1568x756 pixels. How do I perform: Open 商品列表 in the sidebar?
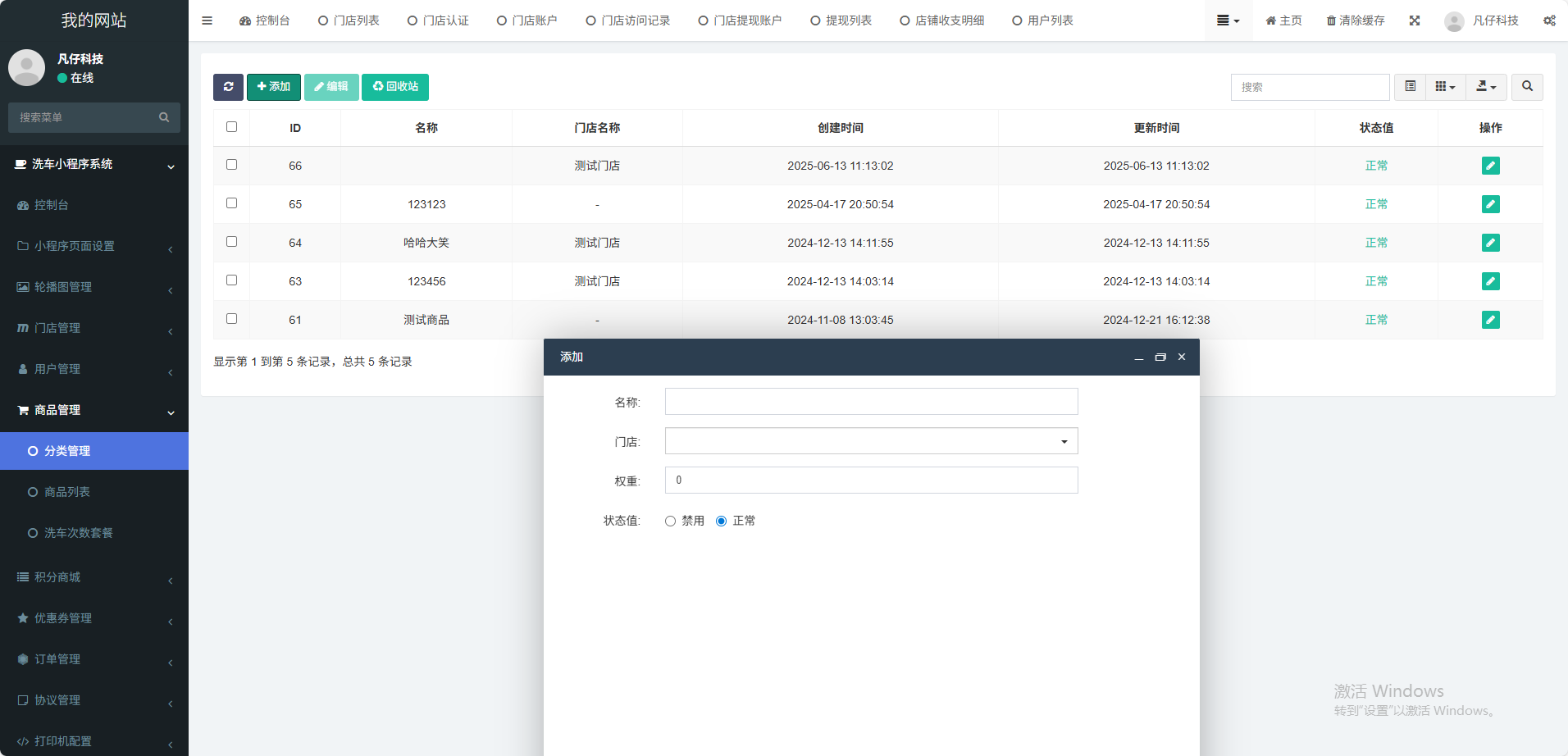67,492
